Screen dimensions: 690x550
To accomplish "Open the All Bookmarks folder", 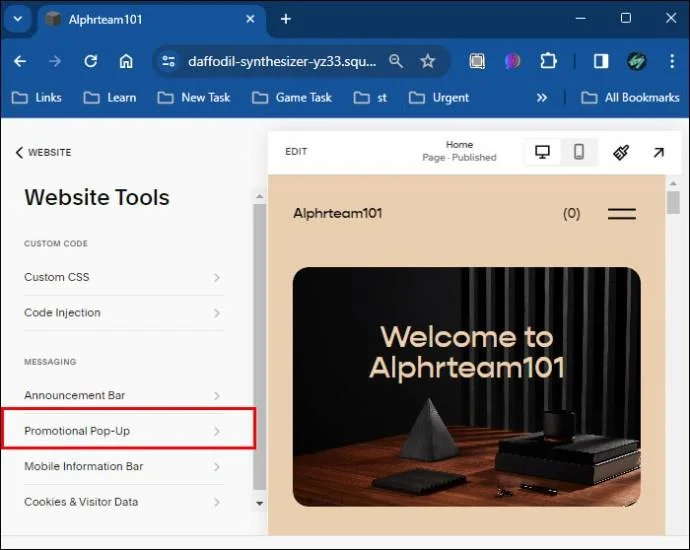I will (630, 98).
